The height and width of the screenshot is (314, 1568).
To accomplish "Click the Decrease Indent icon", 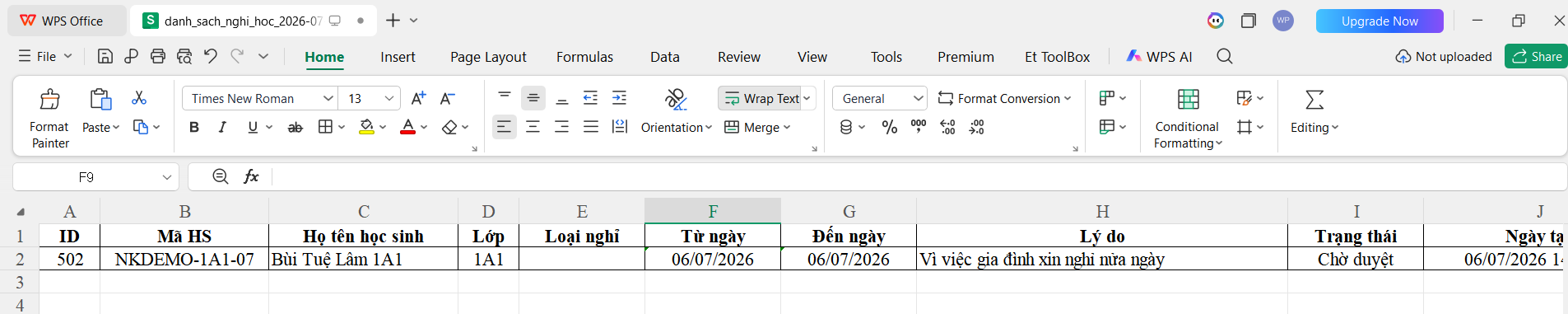I will point(590,98).
